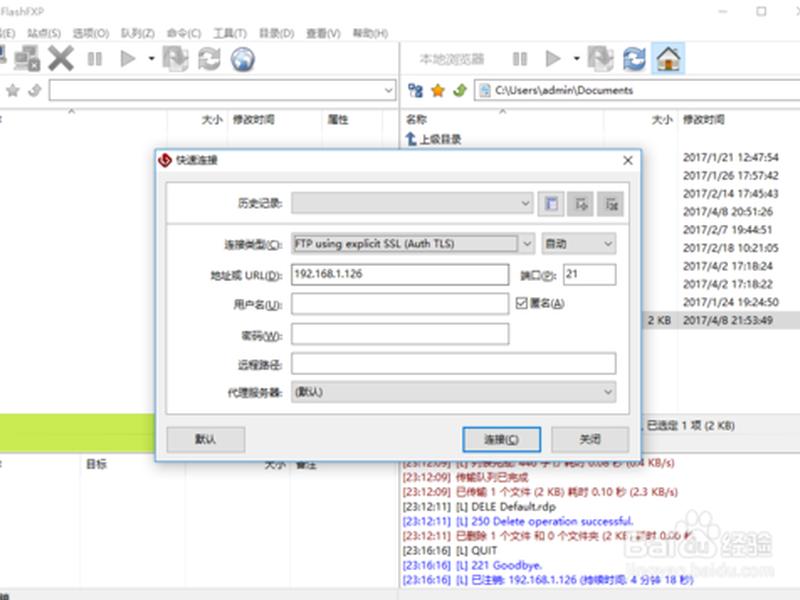
Task: Click the address field containing 192.168.1.126
Action: click(x=400, y=274)
